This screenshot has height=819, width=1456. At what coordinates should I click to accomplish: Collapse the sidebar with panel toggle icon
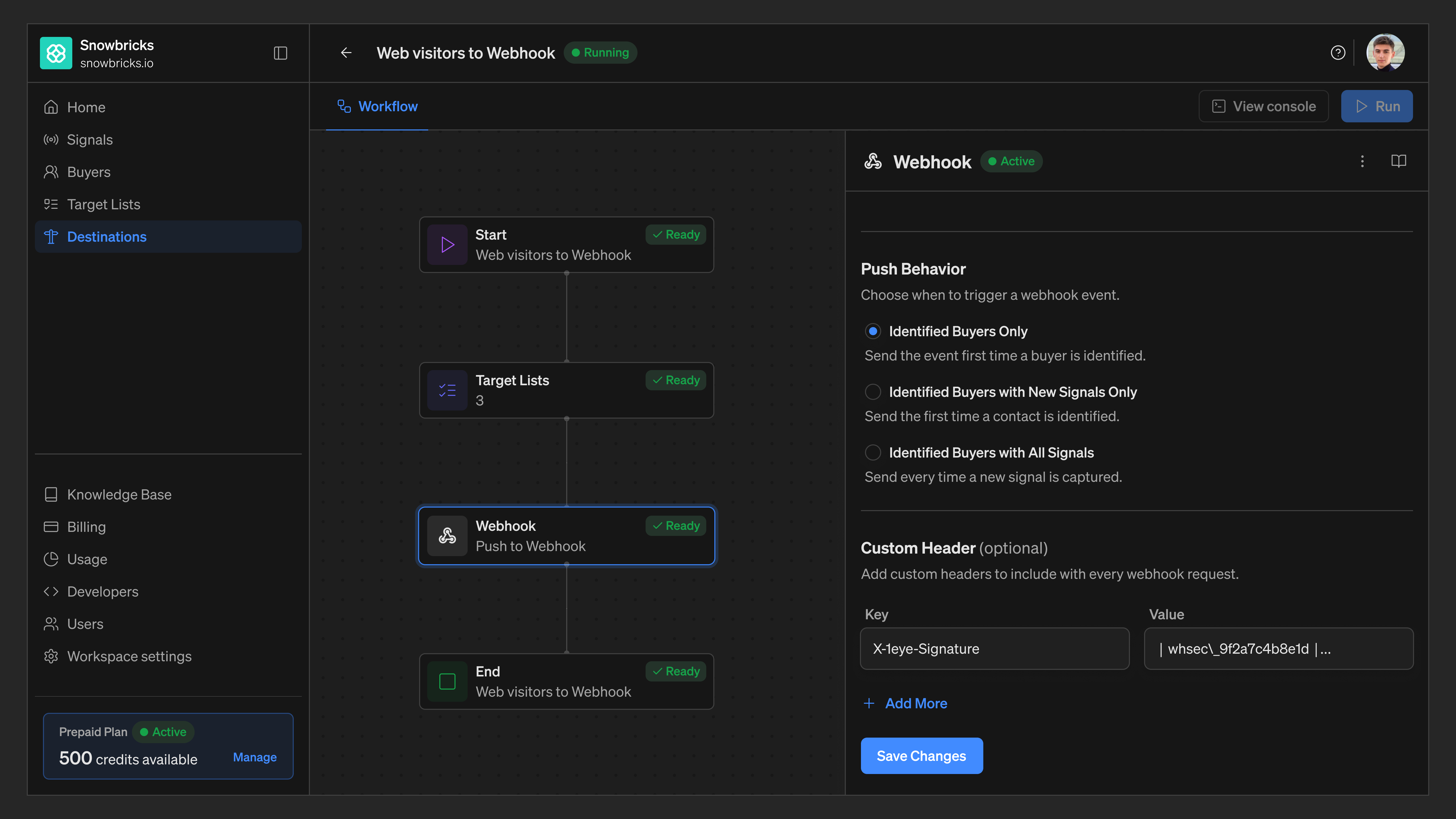280,53
